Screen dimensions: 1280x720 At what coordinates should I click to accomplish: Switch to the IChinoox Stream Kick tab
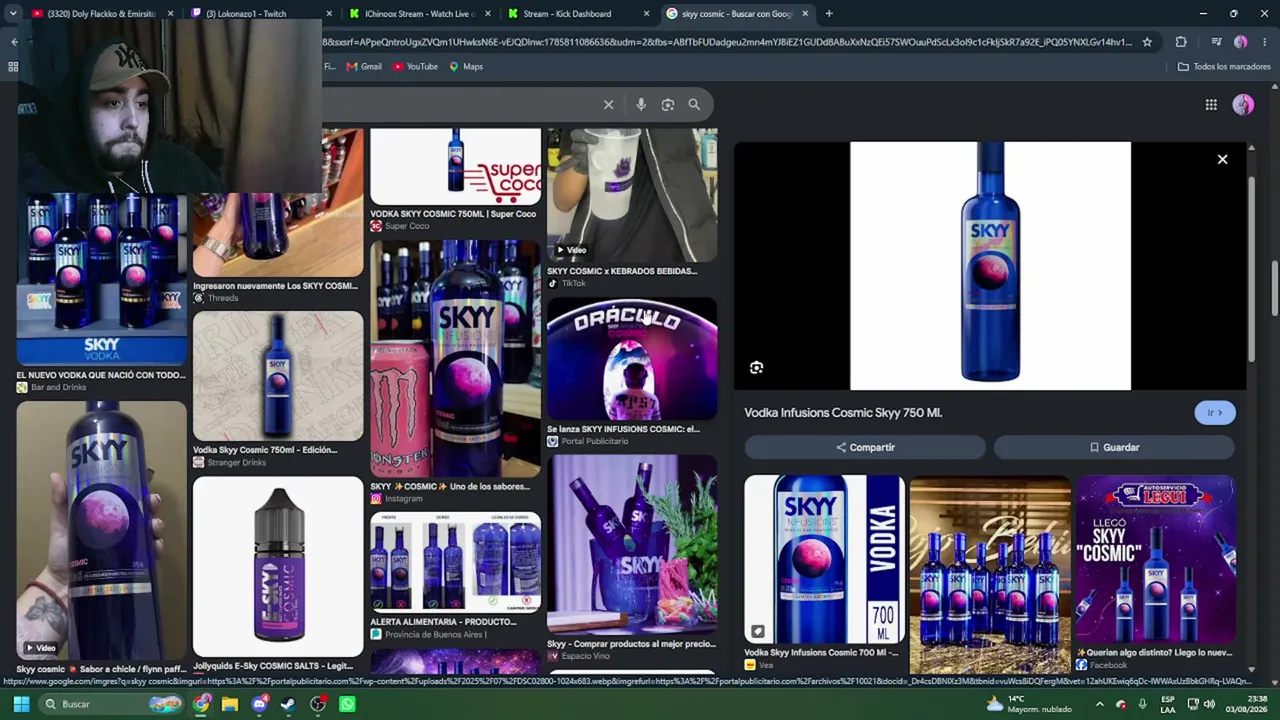point(418,14)
